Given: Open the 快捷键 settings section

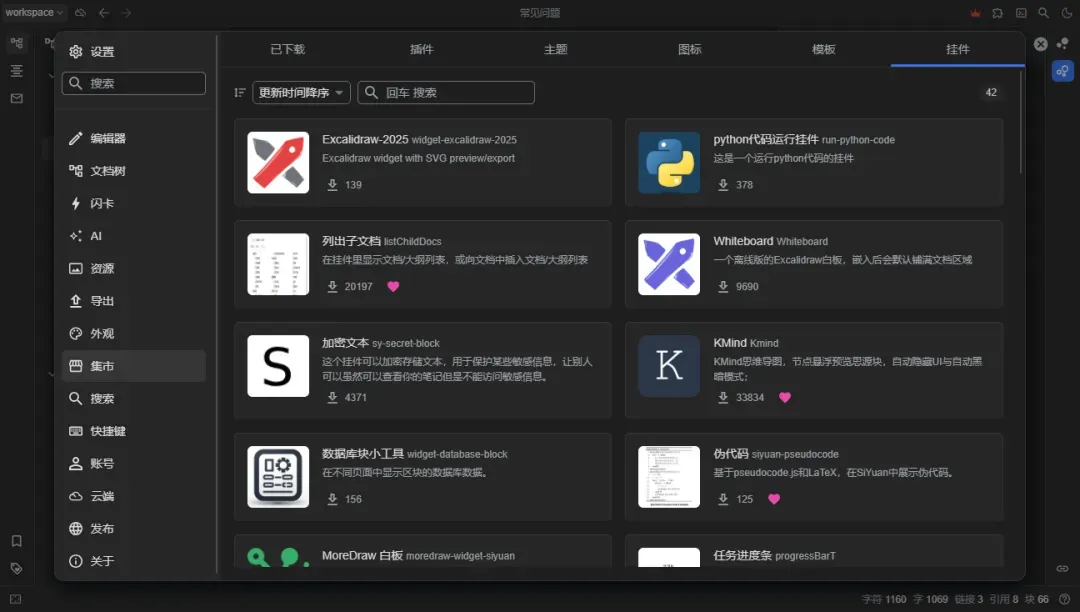Looking at the screenshot, I should tap(134, 431).
